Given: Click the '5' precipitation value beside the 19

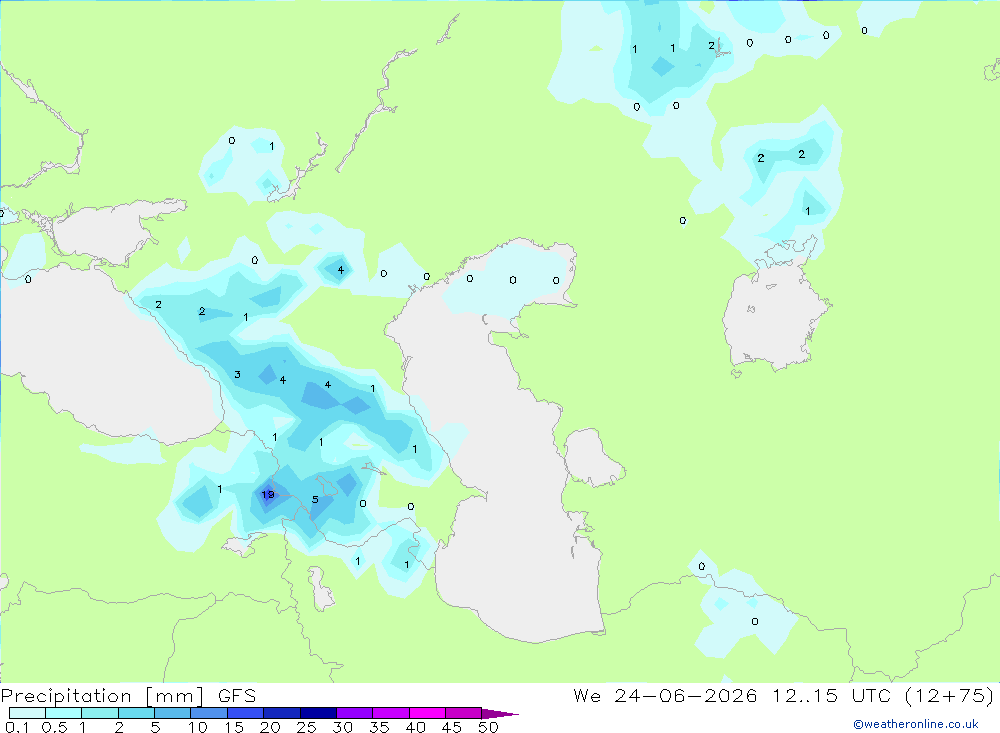Looking at the screenshot, I should click(x=315, y=500).
